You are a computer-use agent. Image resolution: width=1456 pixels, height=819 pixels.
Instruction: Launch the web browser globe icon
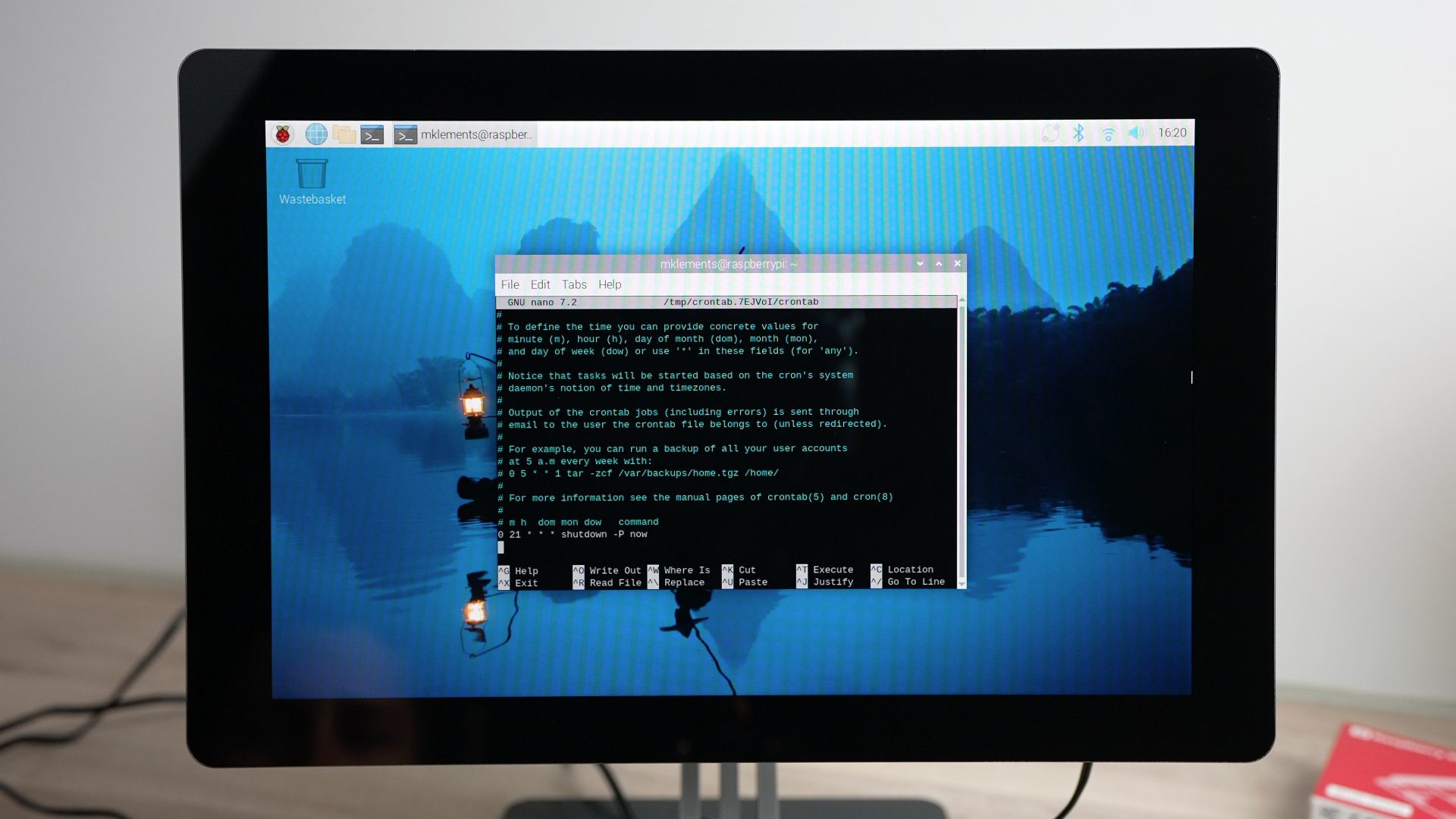point(316,135)
